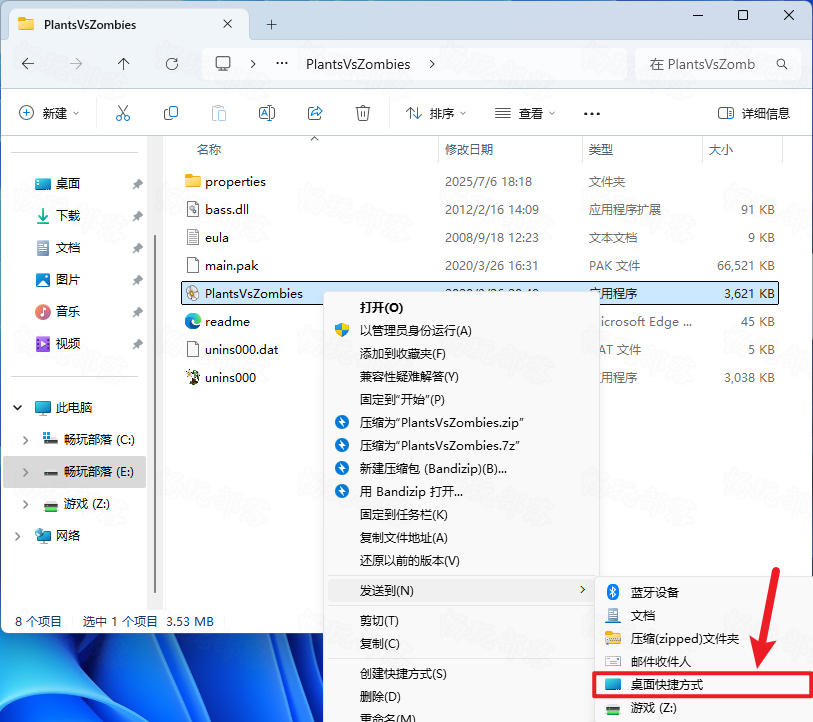Viewport: 813px width, 722px height.
Task: Choose Delete (D) from context menu
Action: [461, 697]
